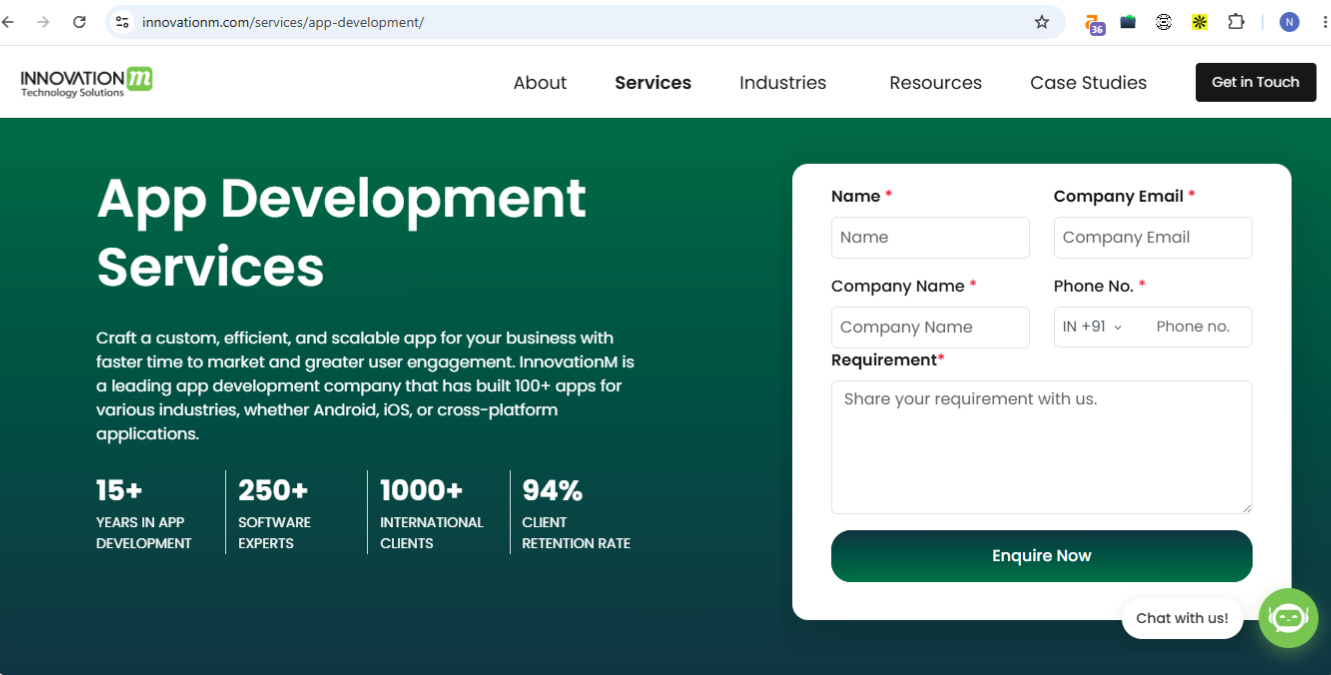Open the browser extensions puzzle icon
Viewport: 1331px width, 675px height.
tap(1236, 22)
